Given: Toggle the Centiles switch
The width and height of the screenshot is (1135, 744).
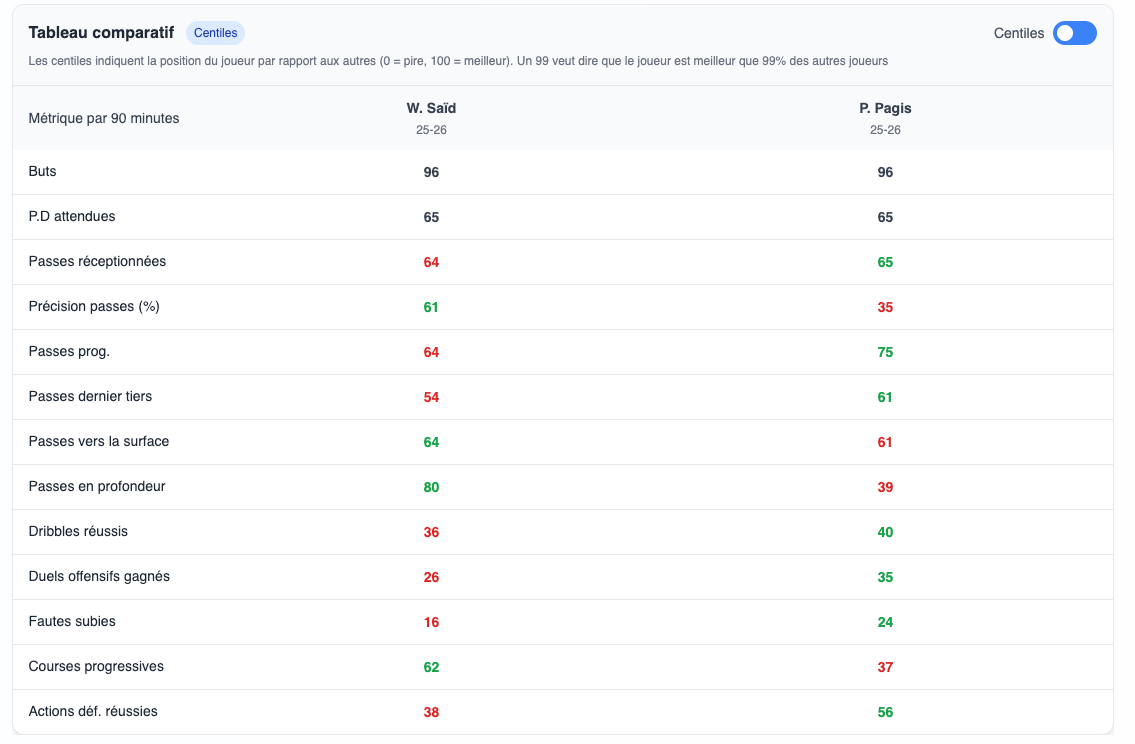Looking at the screenshot, I should coord(1074,33).
